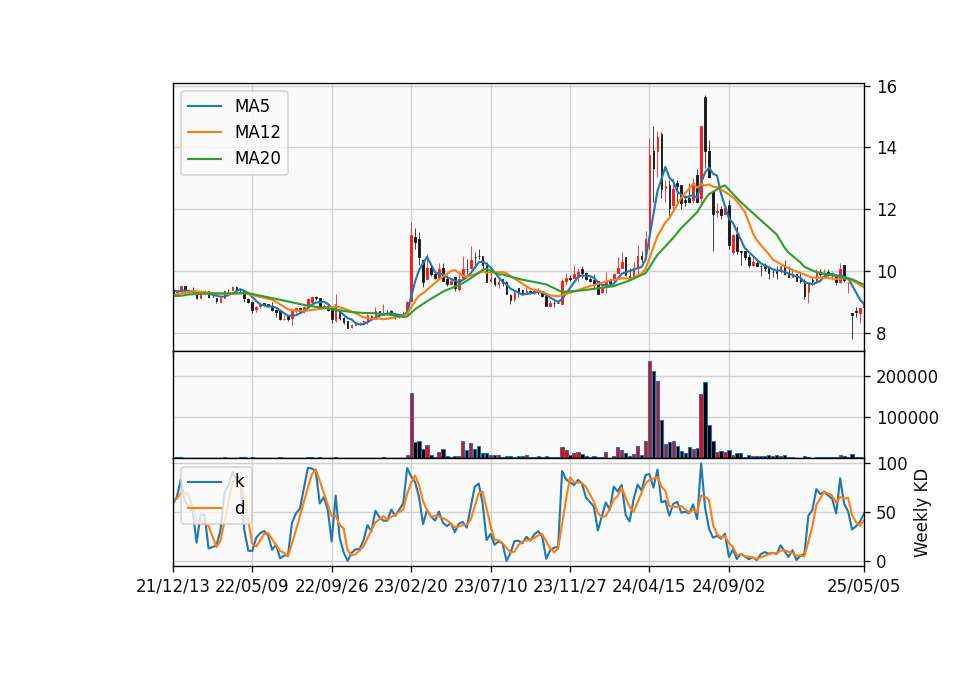Click the 22/09/26 date label
The image size is (960, 690).
point(332,586)
